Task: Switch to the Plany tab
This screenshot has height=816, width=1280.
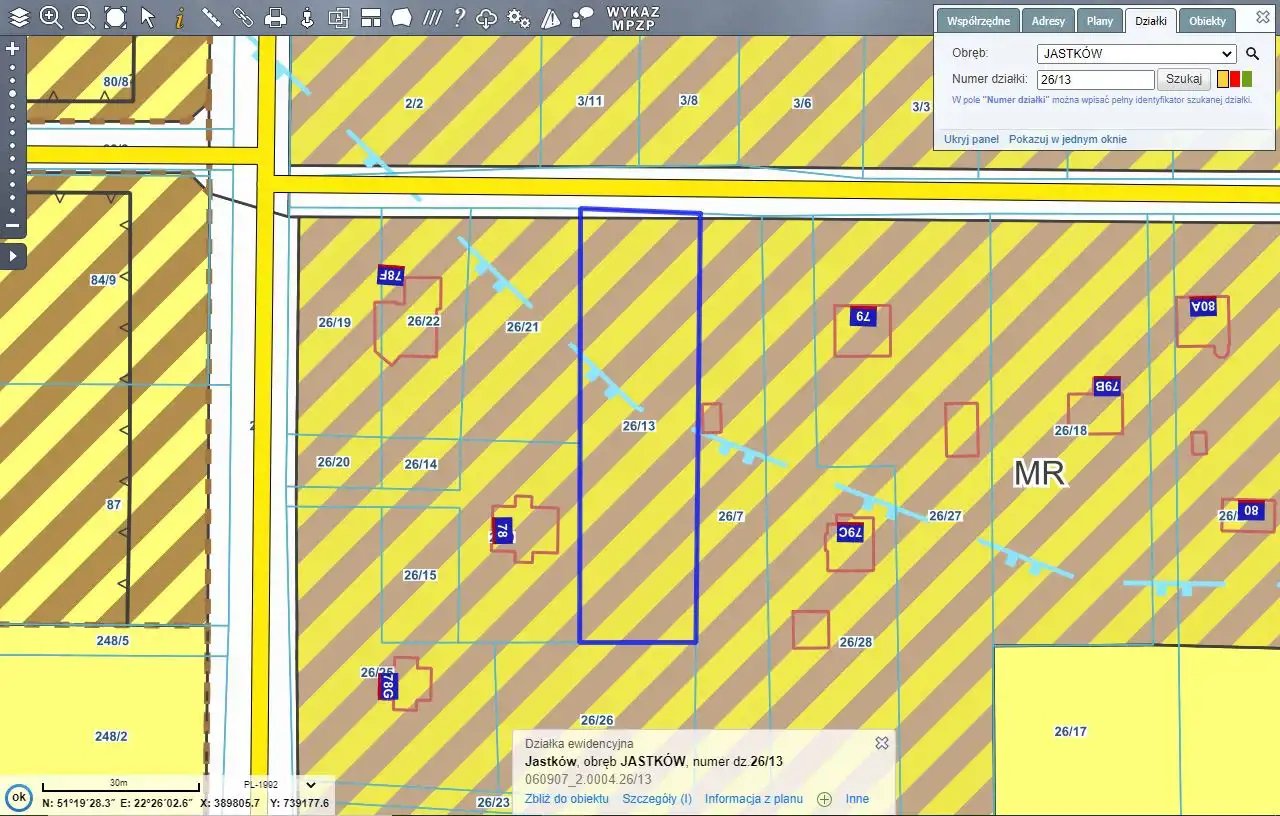Action: pos(1099,21)
